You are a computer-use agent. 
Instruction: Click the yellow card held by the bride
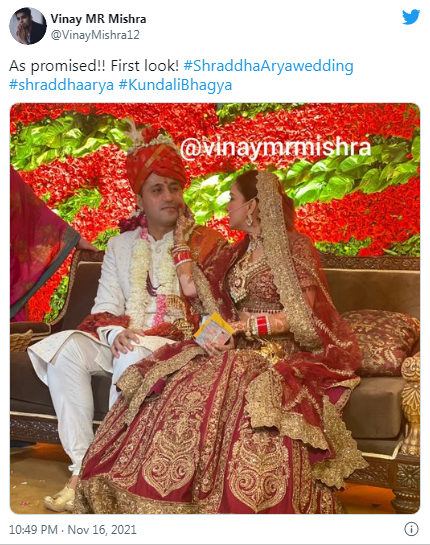(213, 328)
